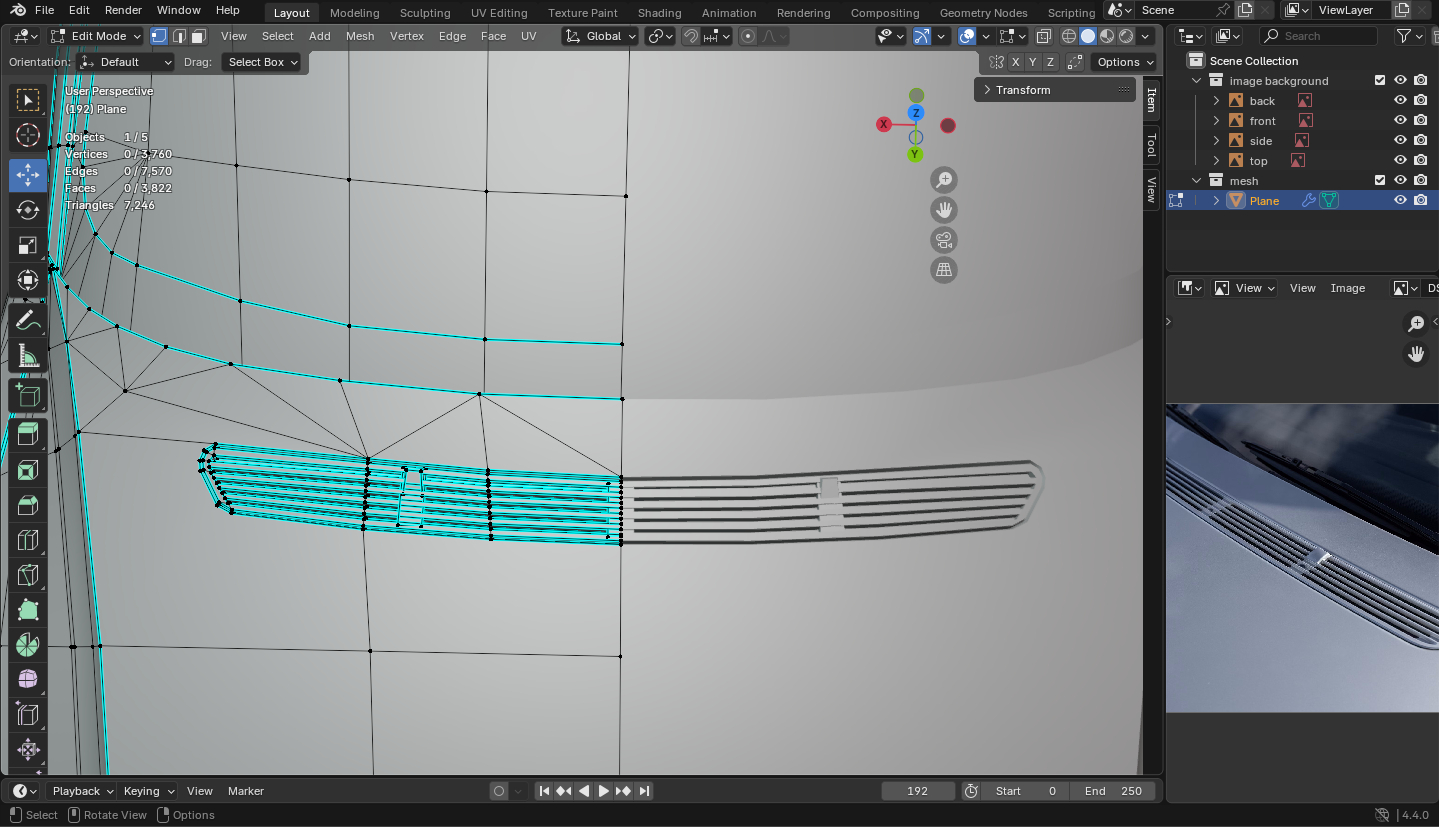Select the Cursor tool in the toolbar
The height and width of the screenshot is (827, 1439).
[x=28, y=135]
